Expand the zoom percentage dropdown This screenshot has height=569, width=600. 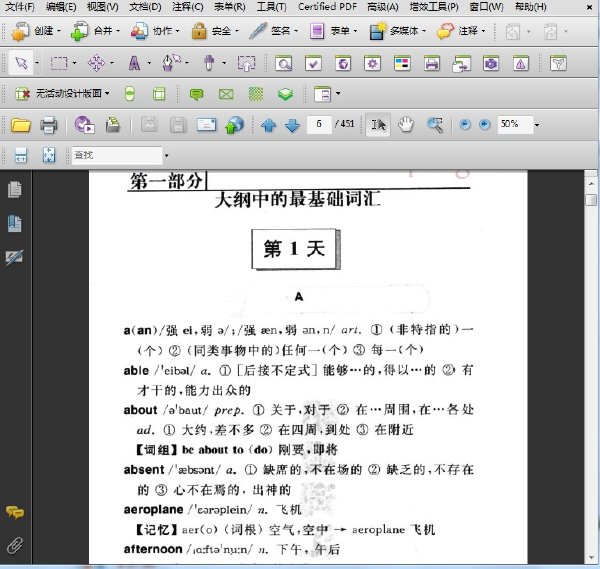click(x=537, y=125)
